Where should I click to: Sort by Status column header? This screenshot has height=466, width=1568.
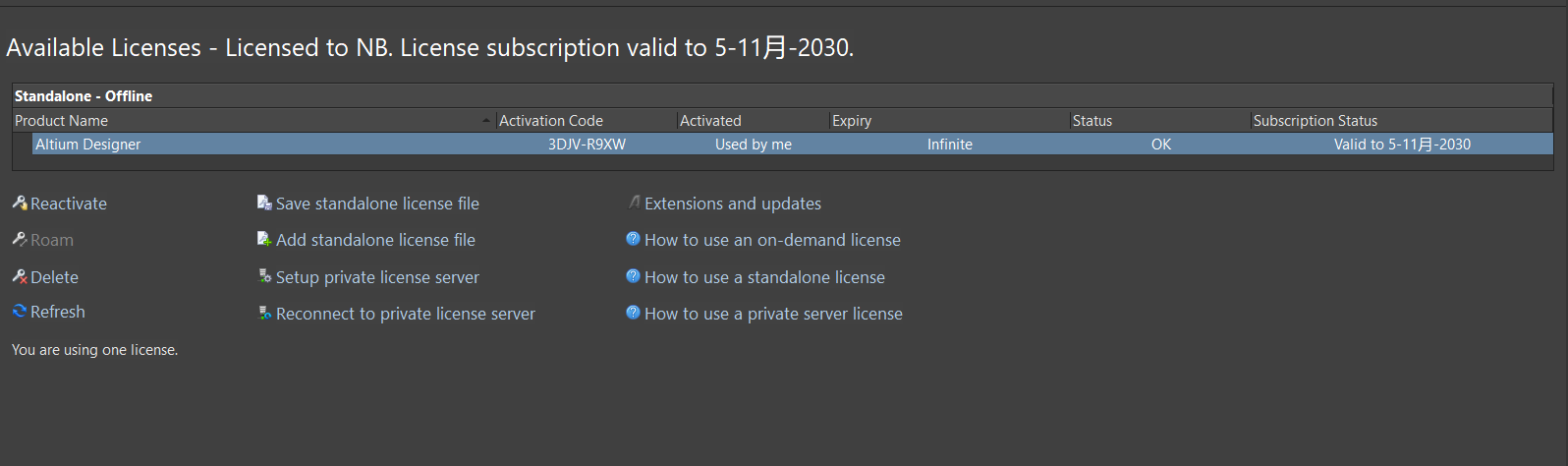pyautogui.click(x=1160, y=120)
